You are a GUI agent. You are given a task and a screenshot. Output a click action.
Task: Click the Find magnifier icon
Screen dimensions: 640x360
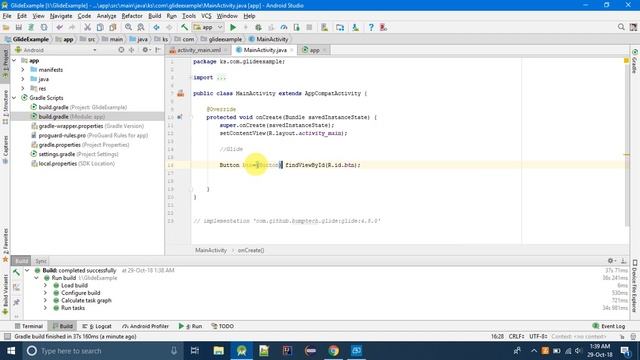pos(128,27)
